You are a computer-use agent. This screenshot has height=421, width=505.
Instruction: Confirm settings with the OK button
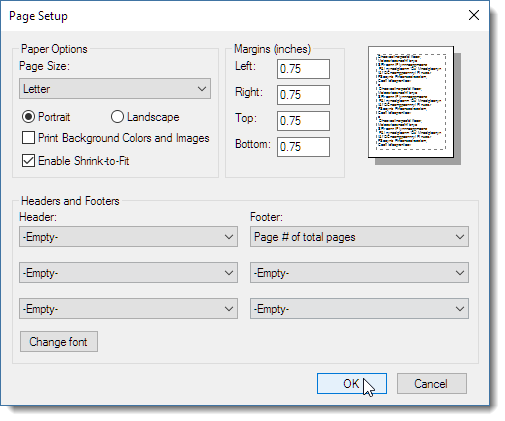tap(352, 384)
